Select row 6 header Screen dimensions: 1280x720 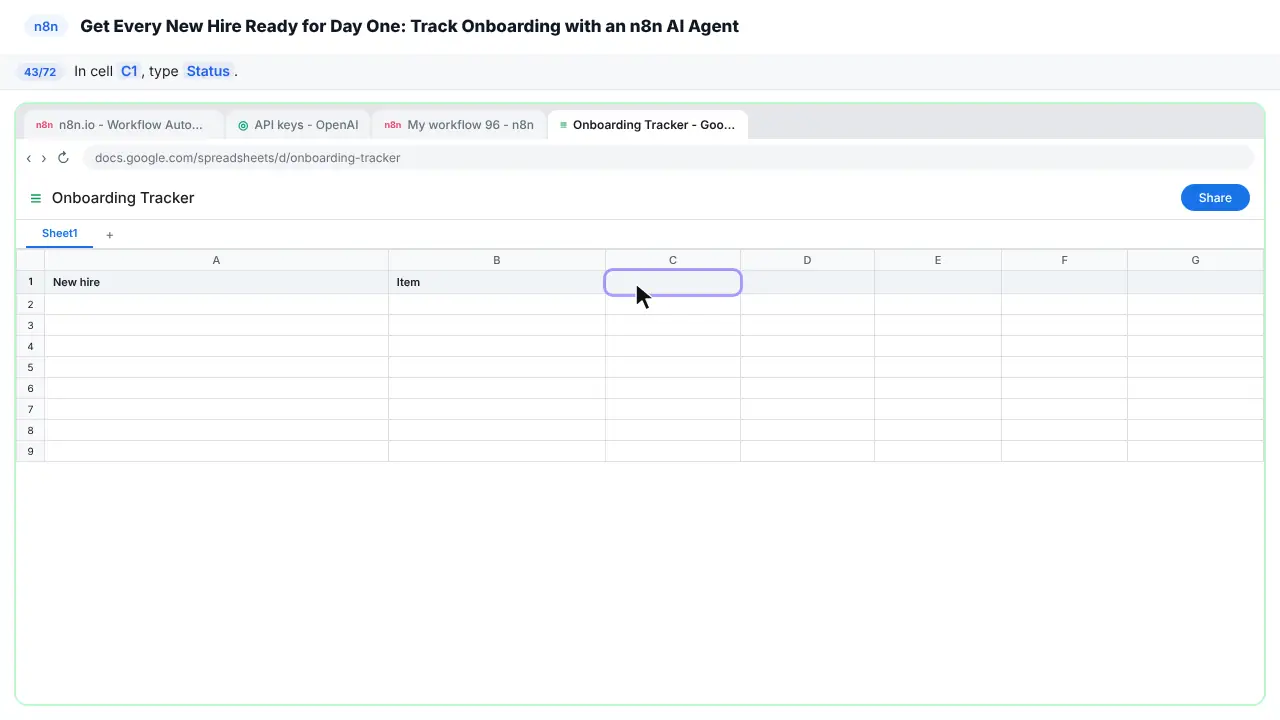(x=30, y=388)
